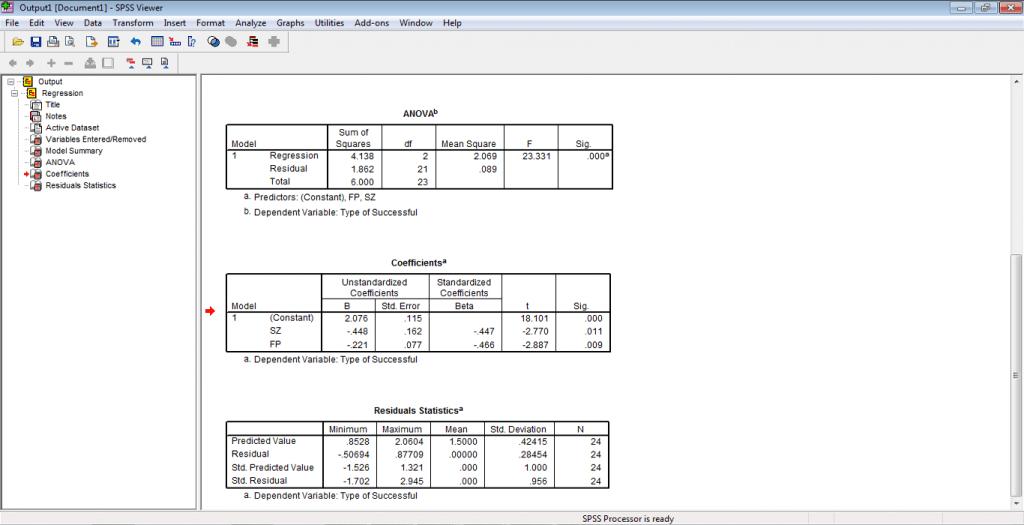This screenshot has width=1024, height=525.
Task: Click the Designate Window plus icon
Action: pyautogui.click(x=273, y=42)
